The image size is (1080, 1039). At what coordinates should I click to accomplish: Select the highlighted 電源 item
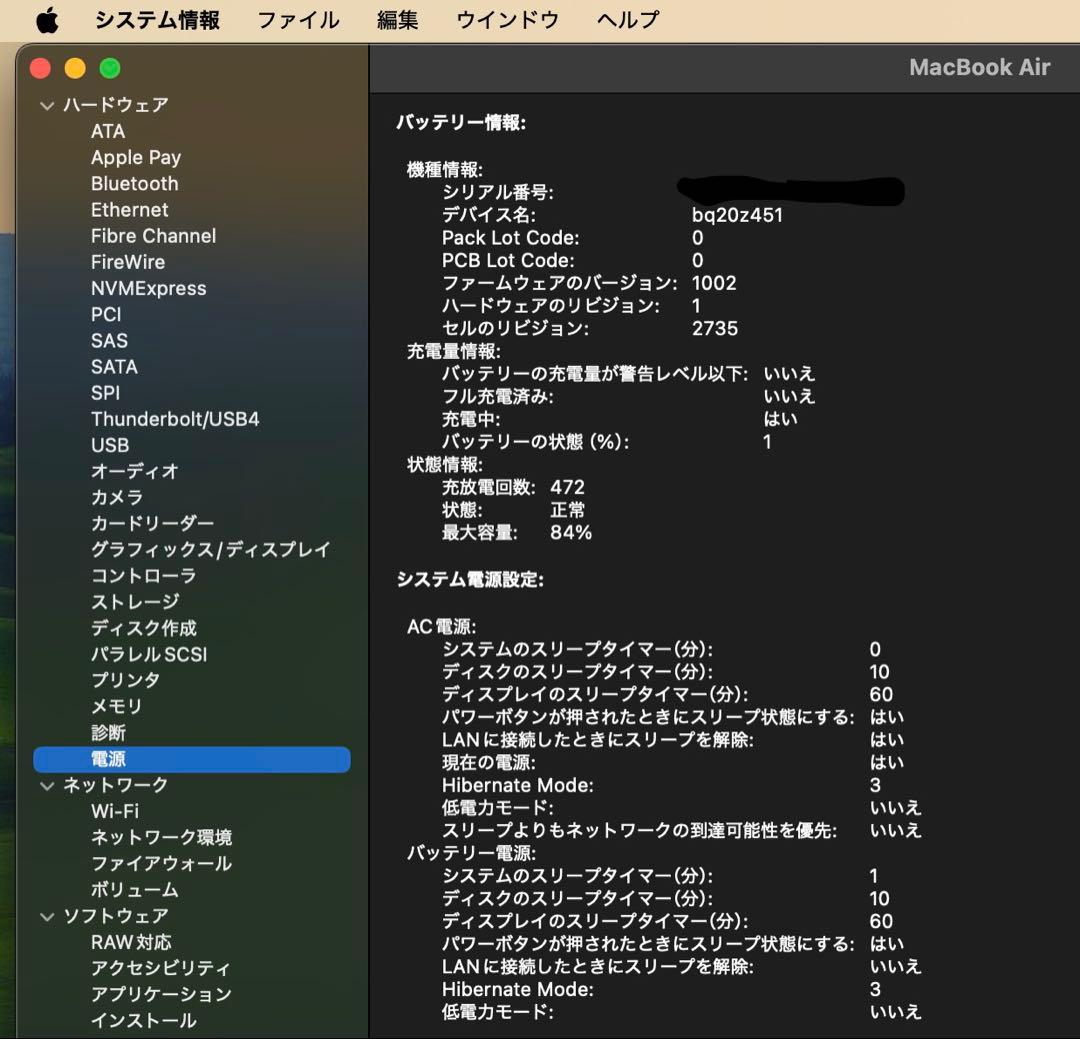108,760
